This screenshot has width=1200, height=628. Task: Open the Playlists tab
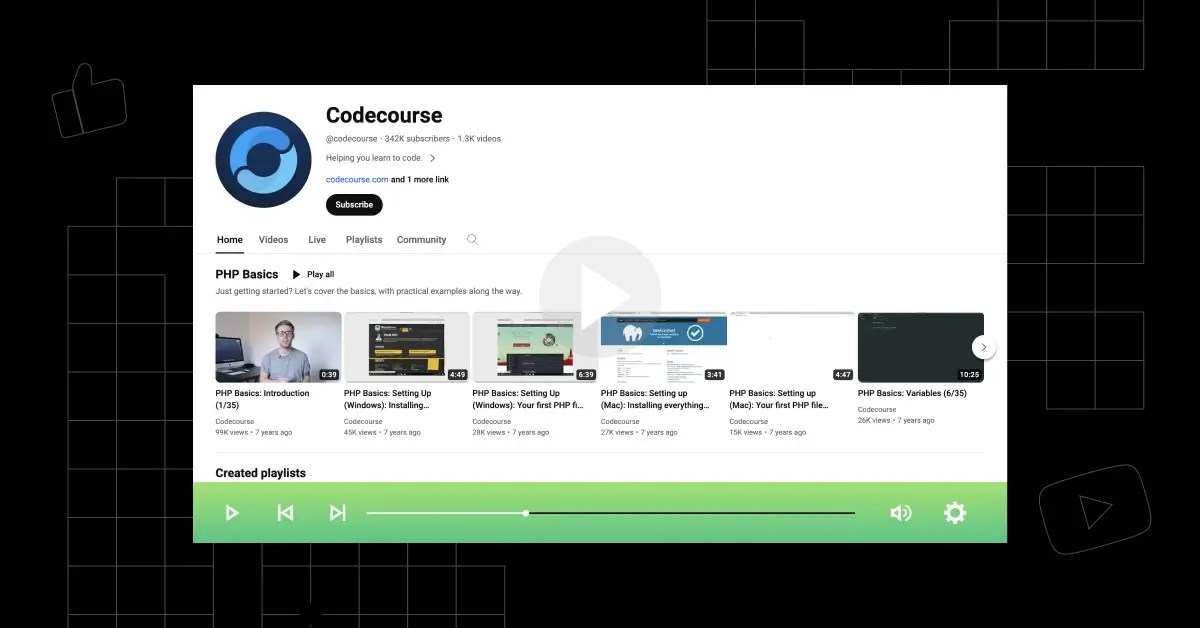click(364, 240)
